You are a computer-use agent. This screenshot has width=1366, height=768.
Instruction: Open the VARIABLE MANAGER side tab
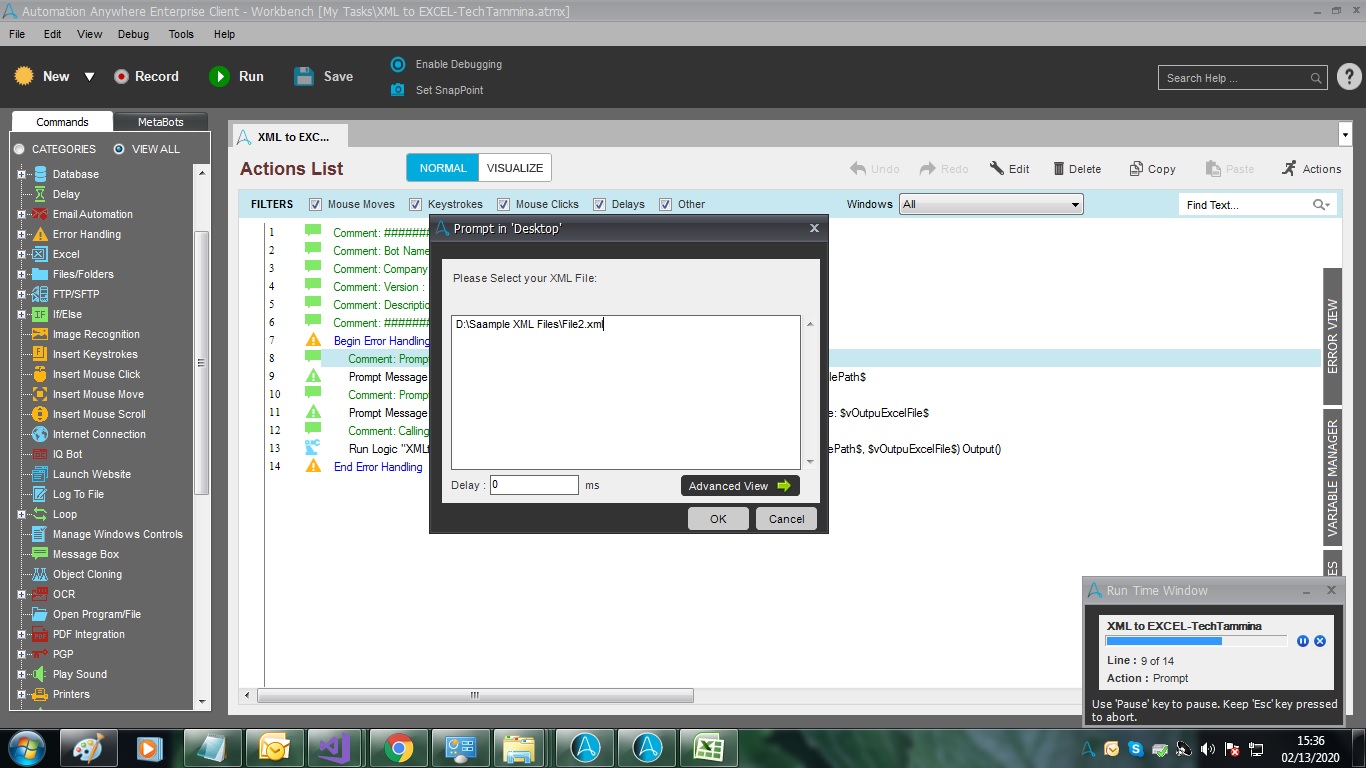tap(1332, 476)
